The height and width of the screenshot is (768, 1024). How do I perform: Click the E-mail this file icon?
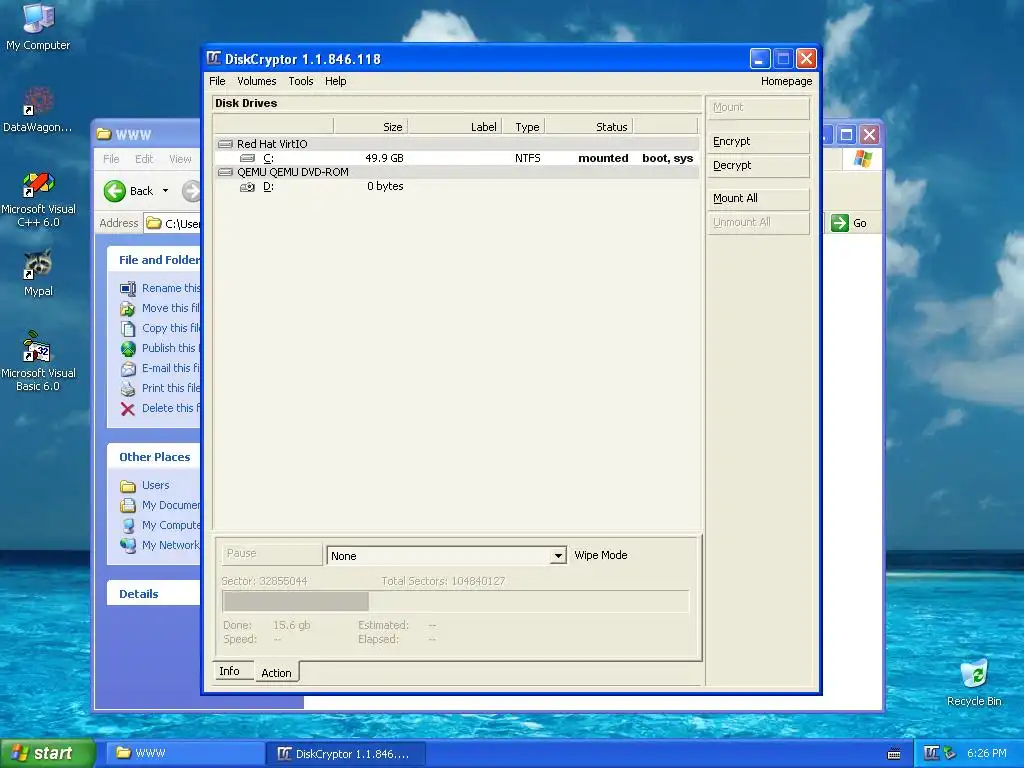128,368
